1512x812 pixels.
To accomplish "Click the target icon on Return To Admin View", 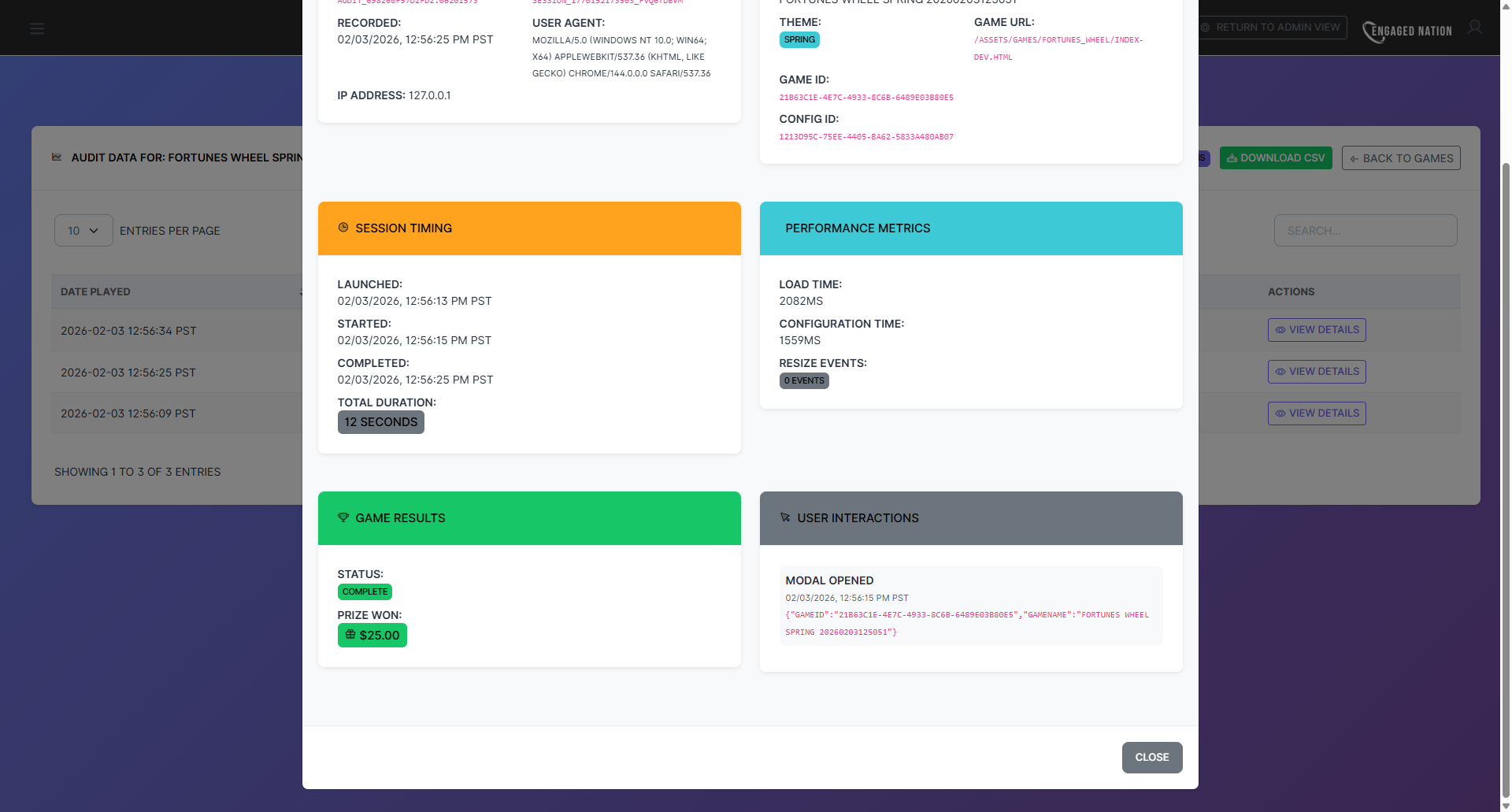I will tap(1205, 27).
